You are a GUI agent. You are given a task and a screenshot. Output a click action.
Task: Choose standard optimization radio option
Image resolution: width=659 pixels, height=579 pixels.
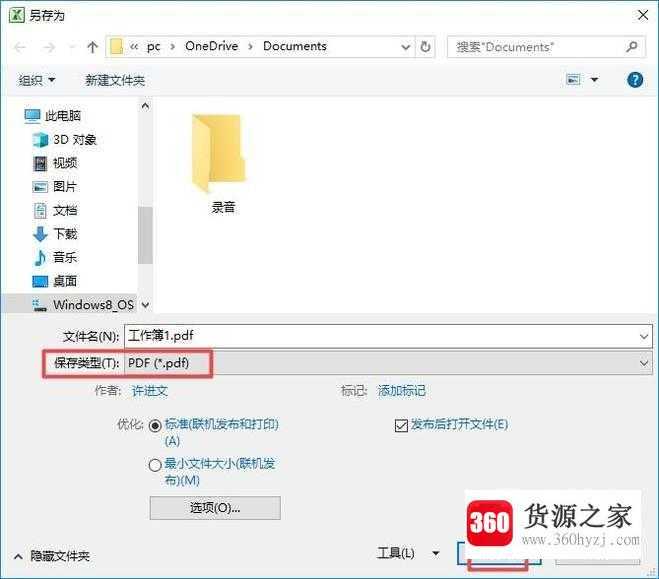155,426
